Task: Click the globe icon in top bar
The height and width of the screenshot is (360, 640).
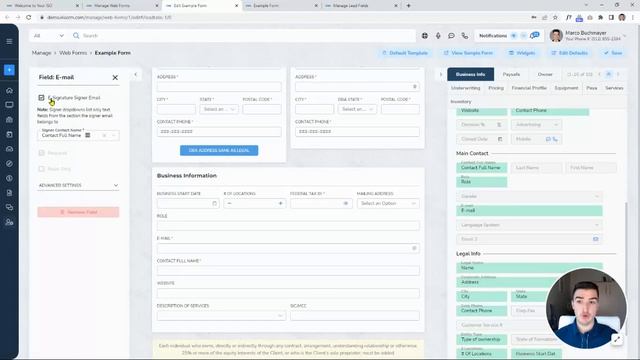Action: tap(424, 36)
